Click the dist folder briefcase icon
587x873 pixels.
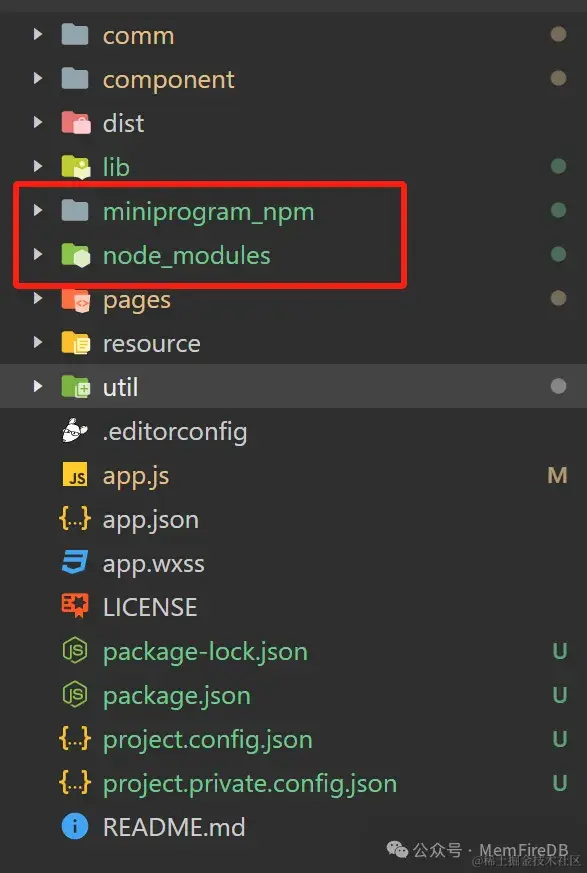[x=75, y=123]
